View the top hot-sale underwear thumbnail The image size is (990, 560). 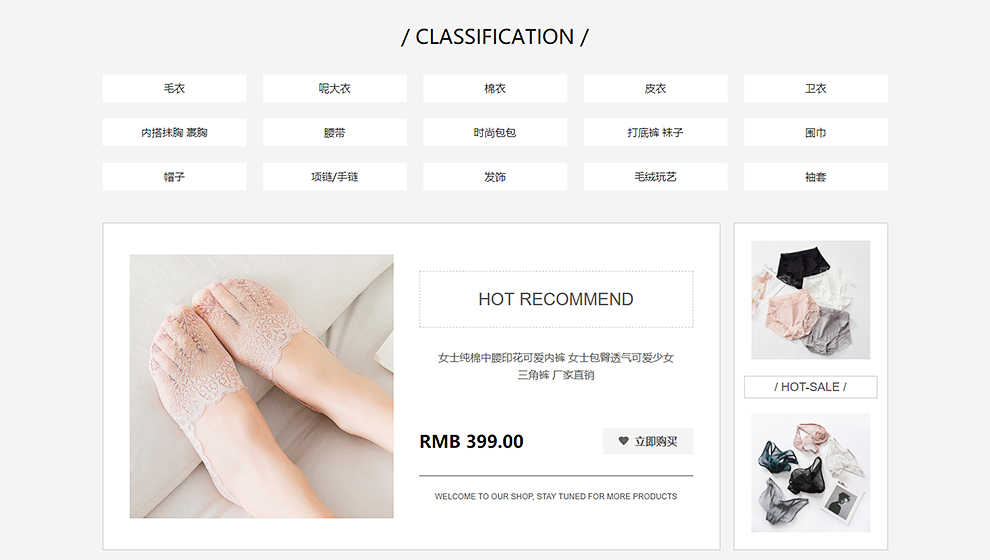(x=811, y=300)
